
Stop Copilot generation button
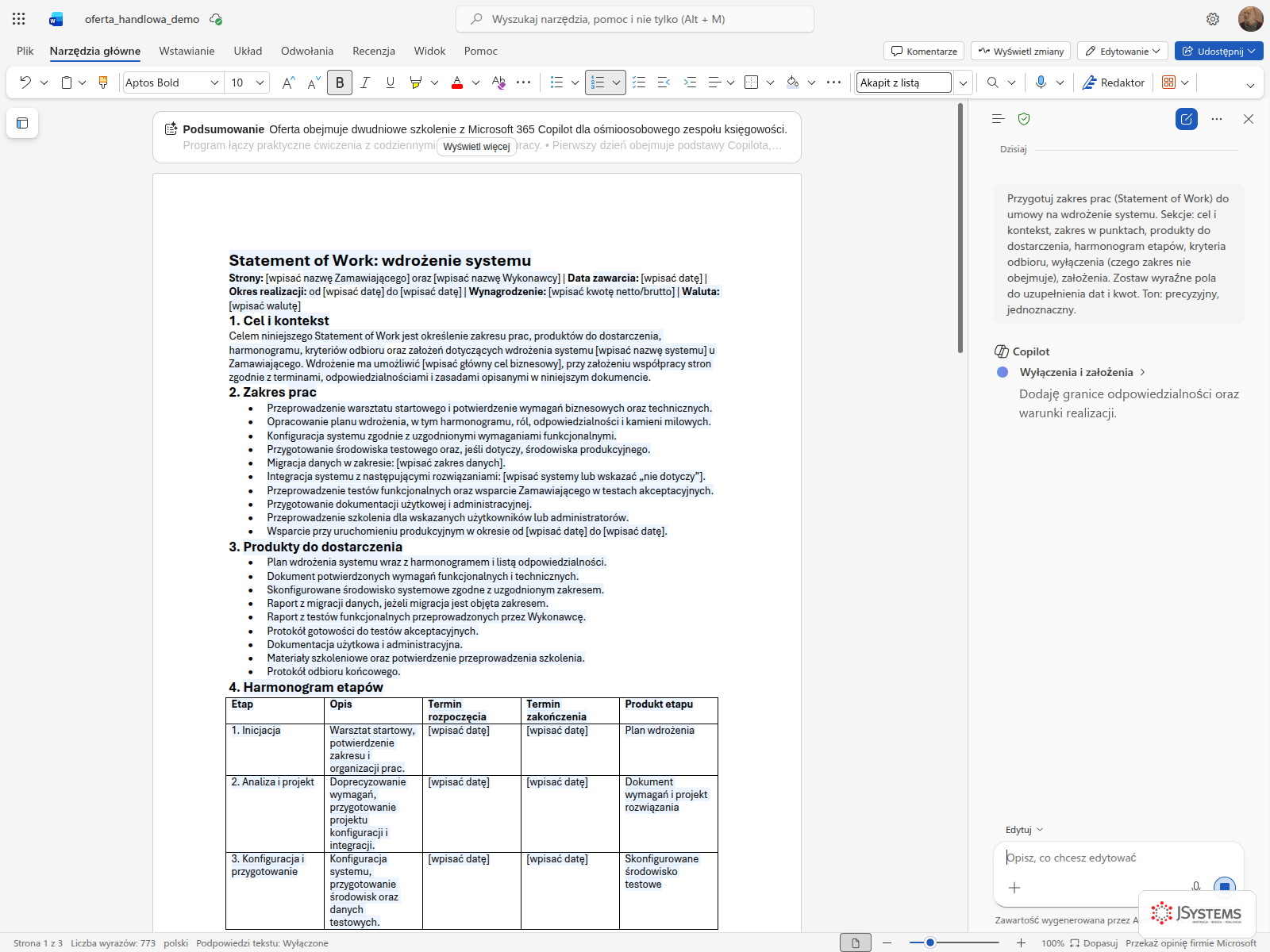pyautogui.click(x=1225, y=887)
